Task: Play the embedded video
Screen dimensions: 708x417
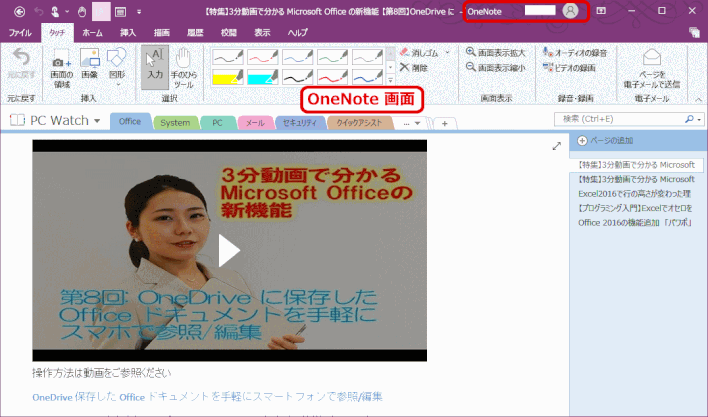Action: 229,250
